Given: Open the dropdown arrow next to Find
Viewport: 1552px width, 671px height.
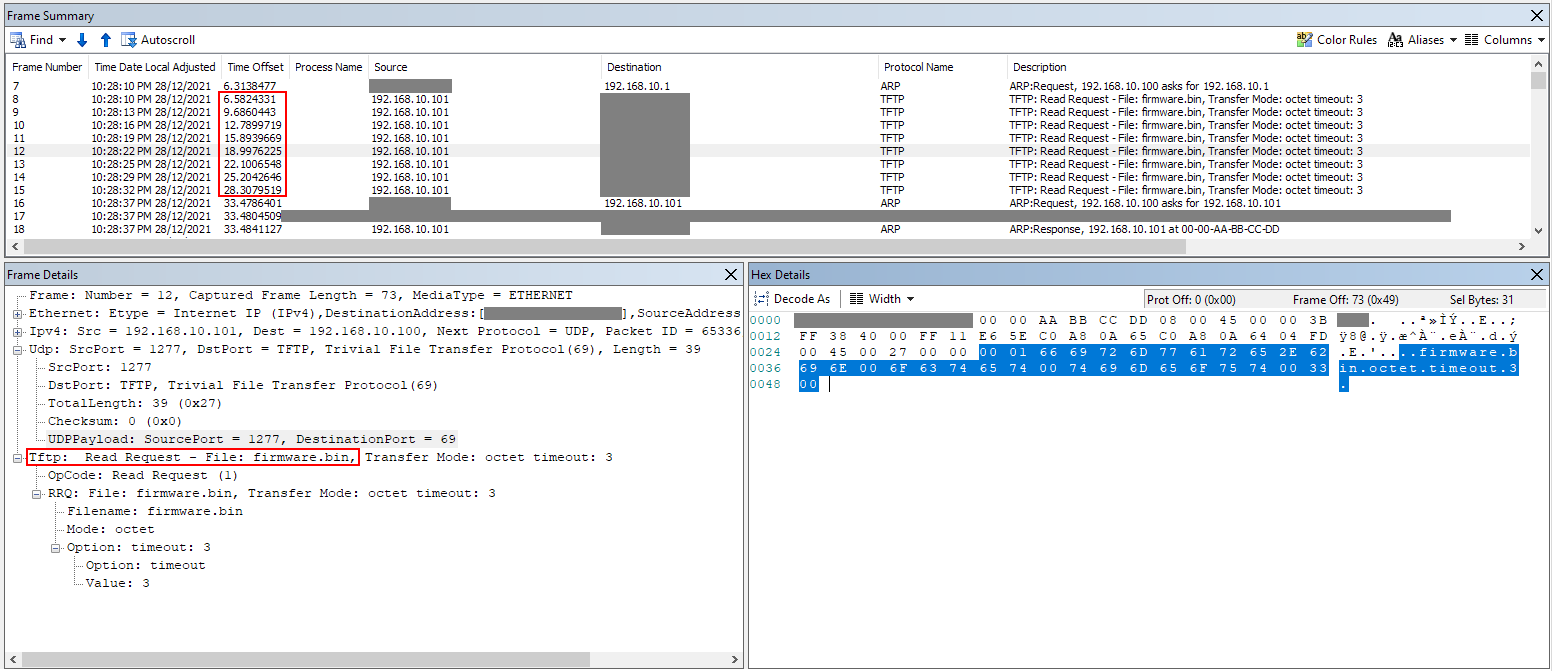Looking at the screenshot, I should [x=62, y=40].
